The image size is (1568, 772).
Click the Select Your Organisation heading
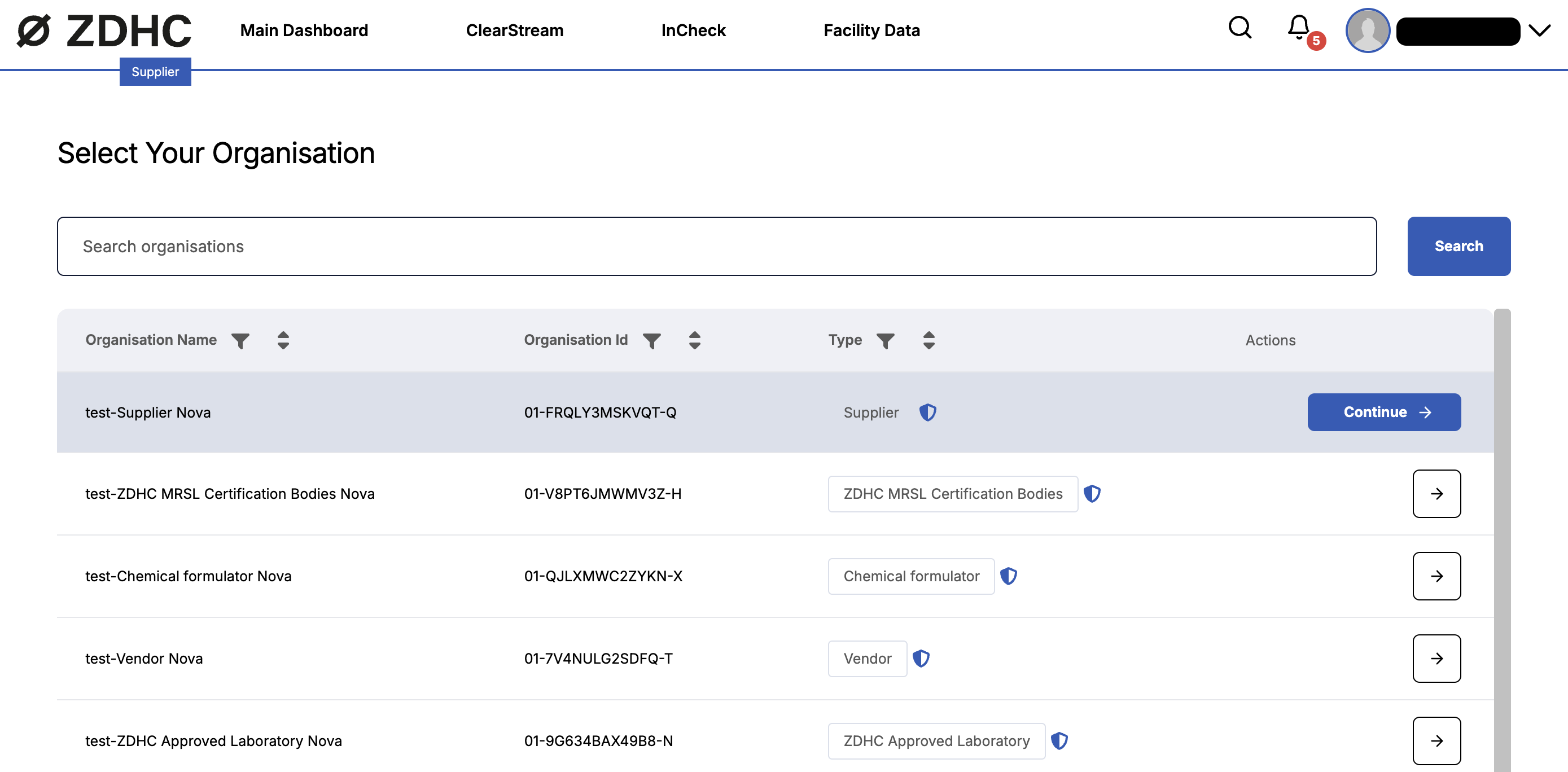(x=216, y=153)
